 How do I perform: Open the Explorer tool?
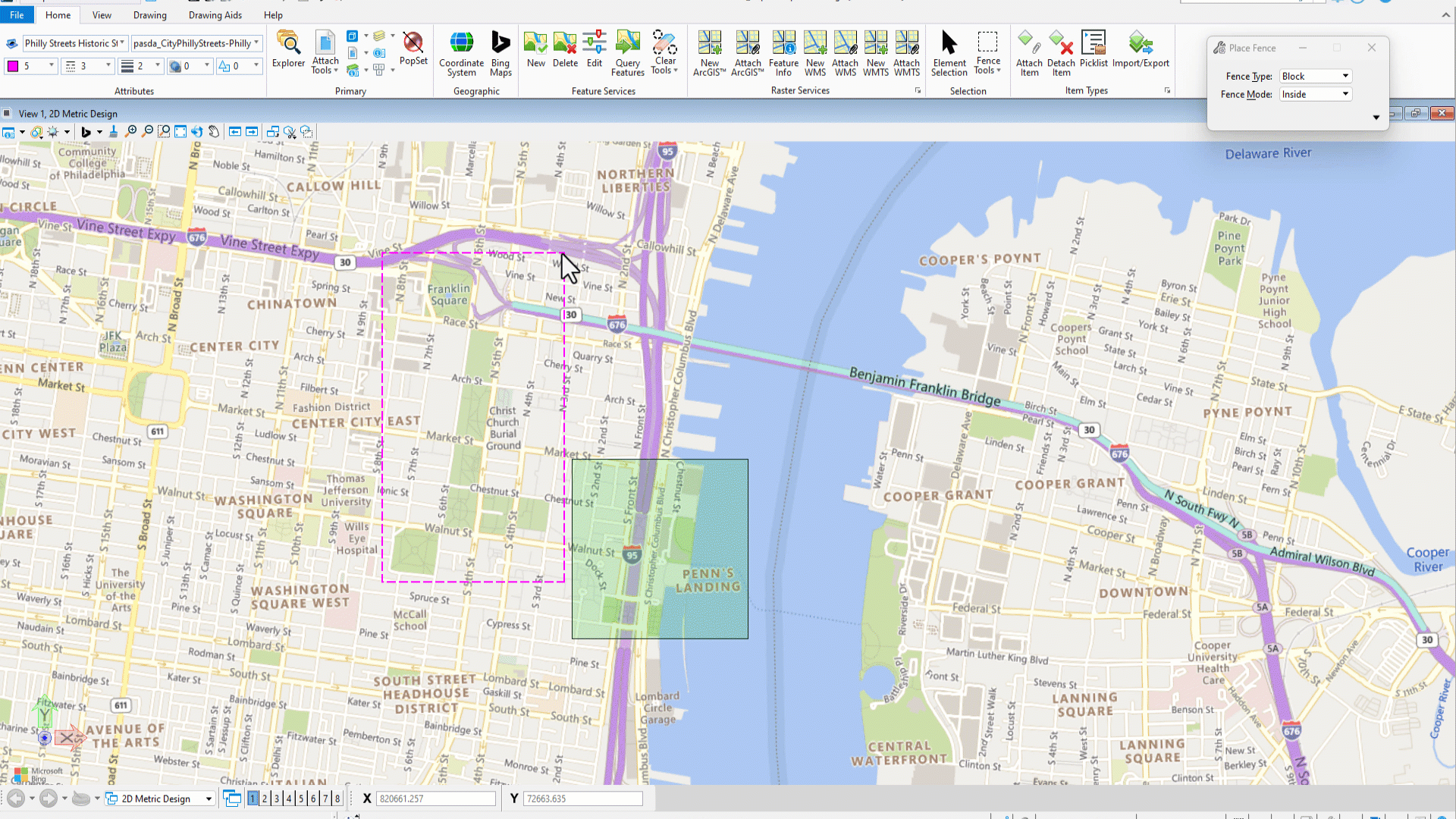[288, 50]
